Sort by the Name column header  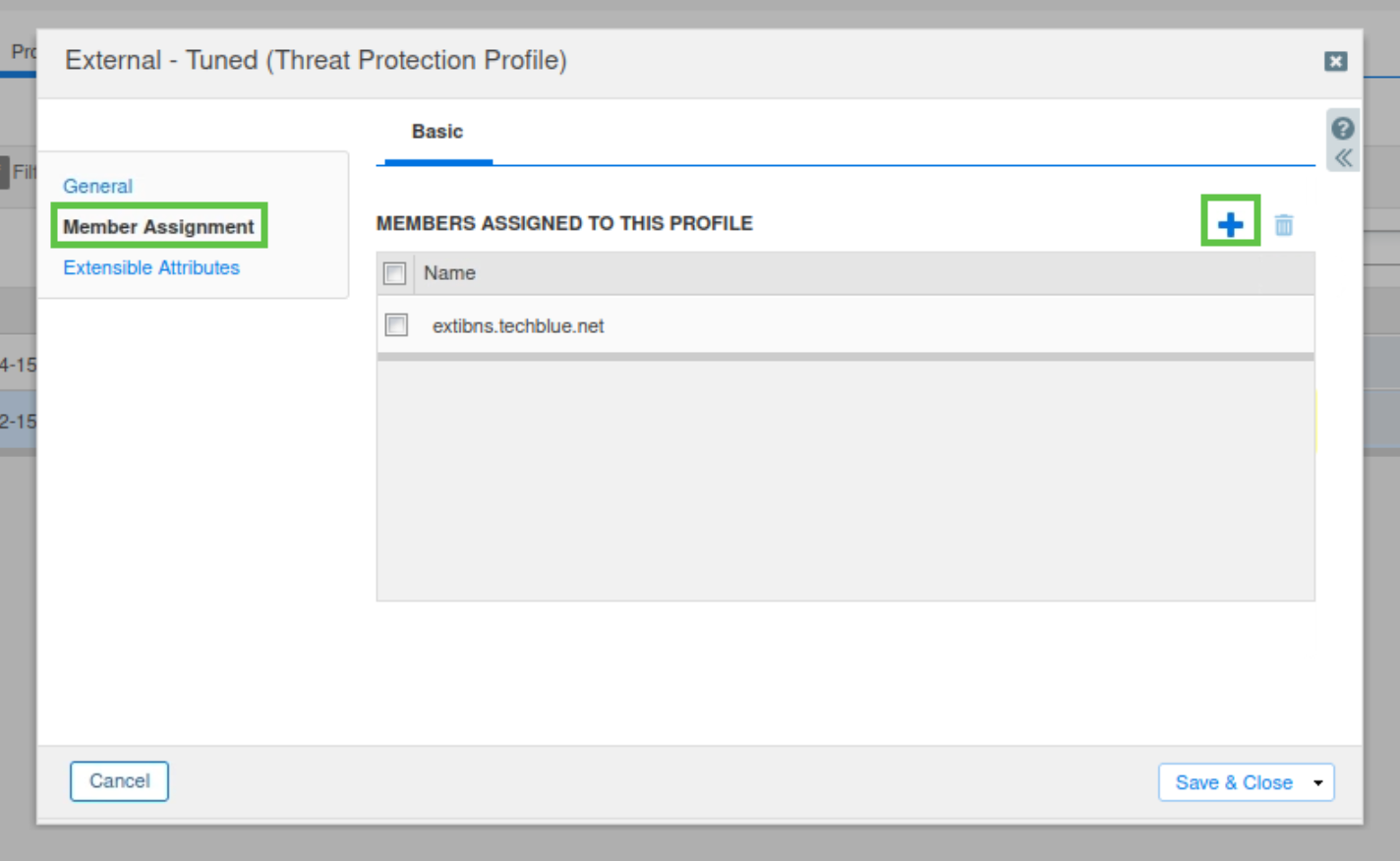pyautogui.click(x=449, y=273)
